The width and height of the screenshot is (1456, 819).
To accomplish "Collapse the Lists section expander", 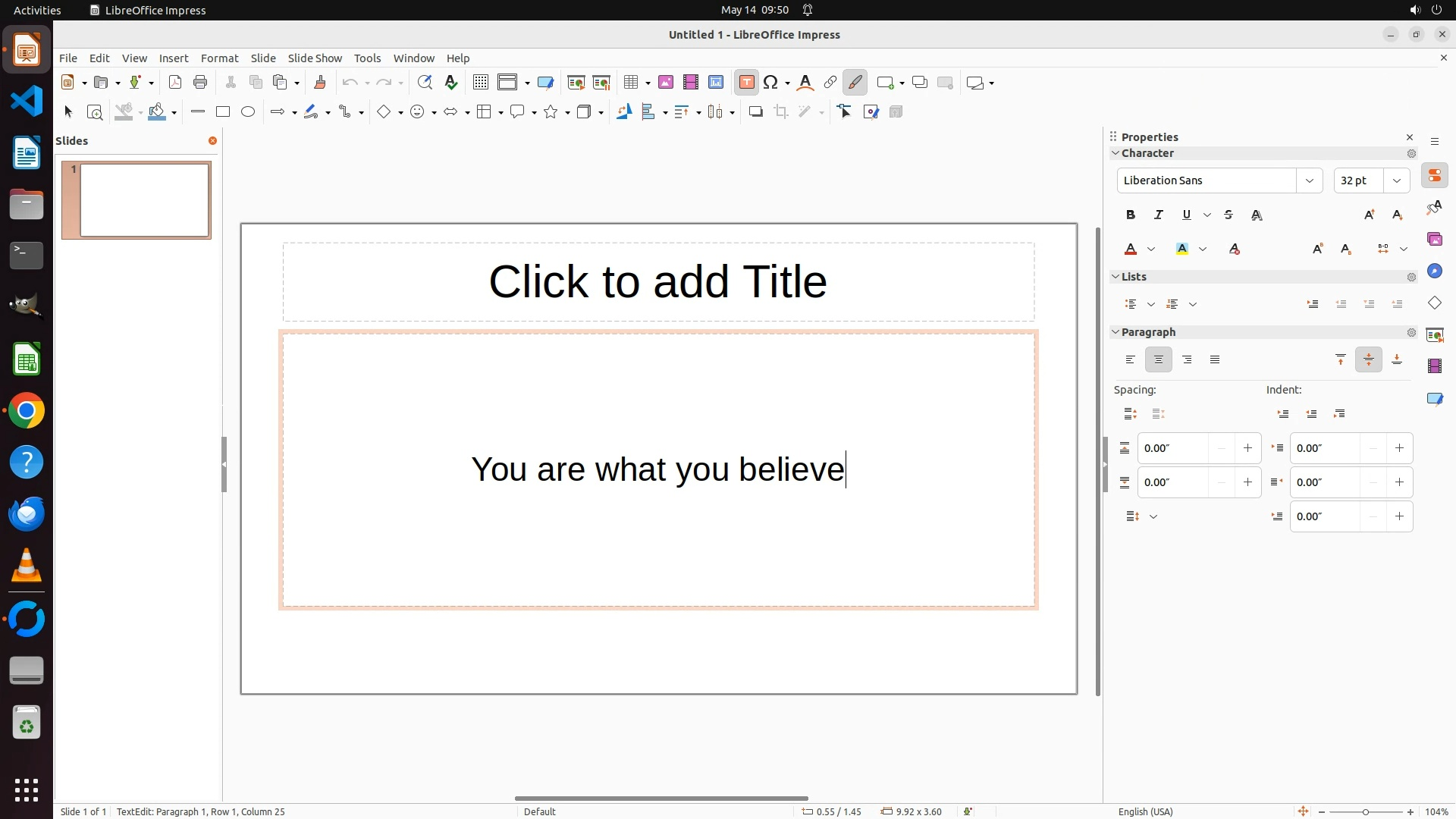I will tap(1116, 277).
